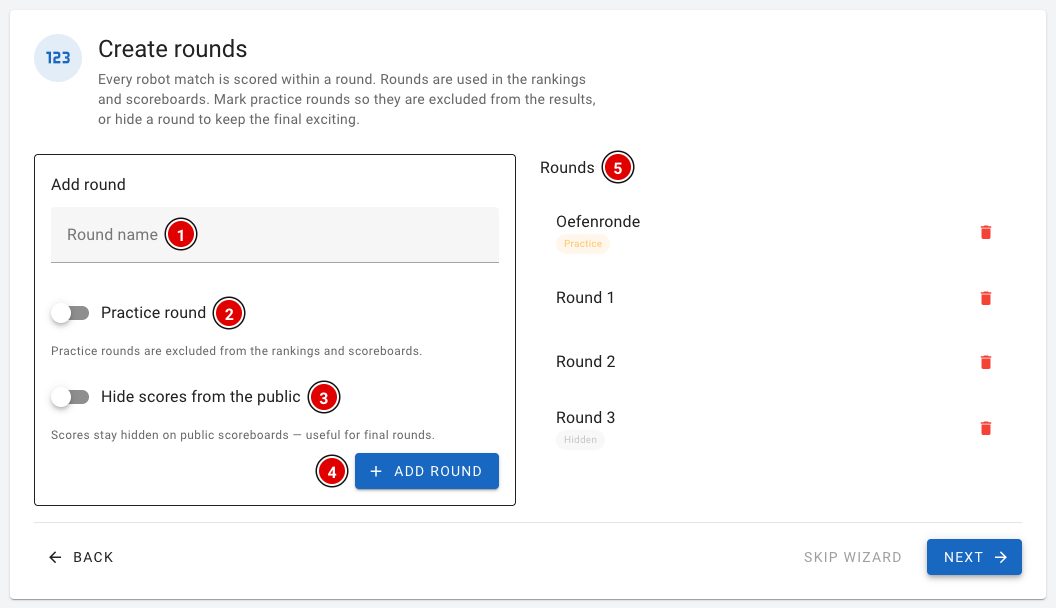Image resolution: width=1056 pixels, height=608 pixels.
Task: Proceed with the Next button
Action: [x=975, y=558]
